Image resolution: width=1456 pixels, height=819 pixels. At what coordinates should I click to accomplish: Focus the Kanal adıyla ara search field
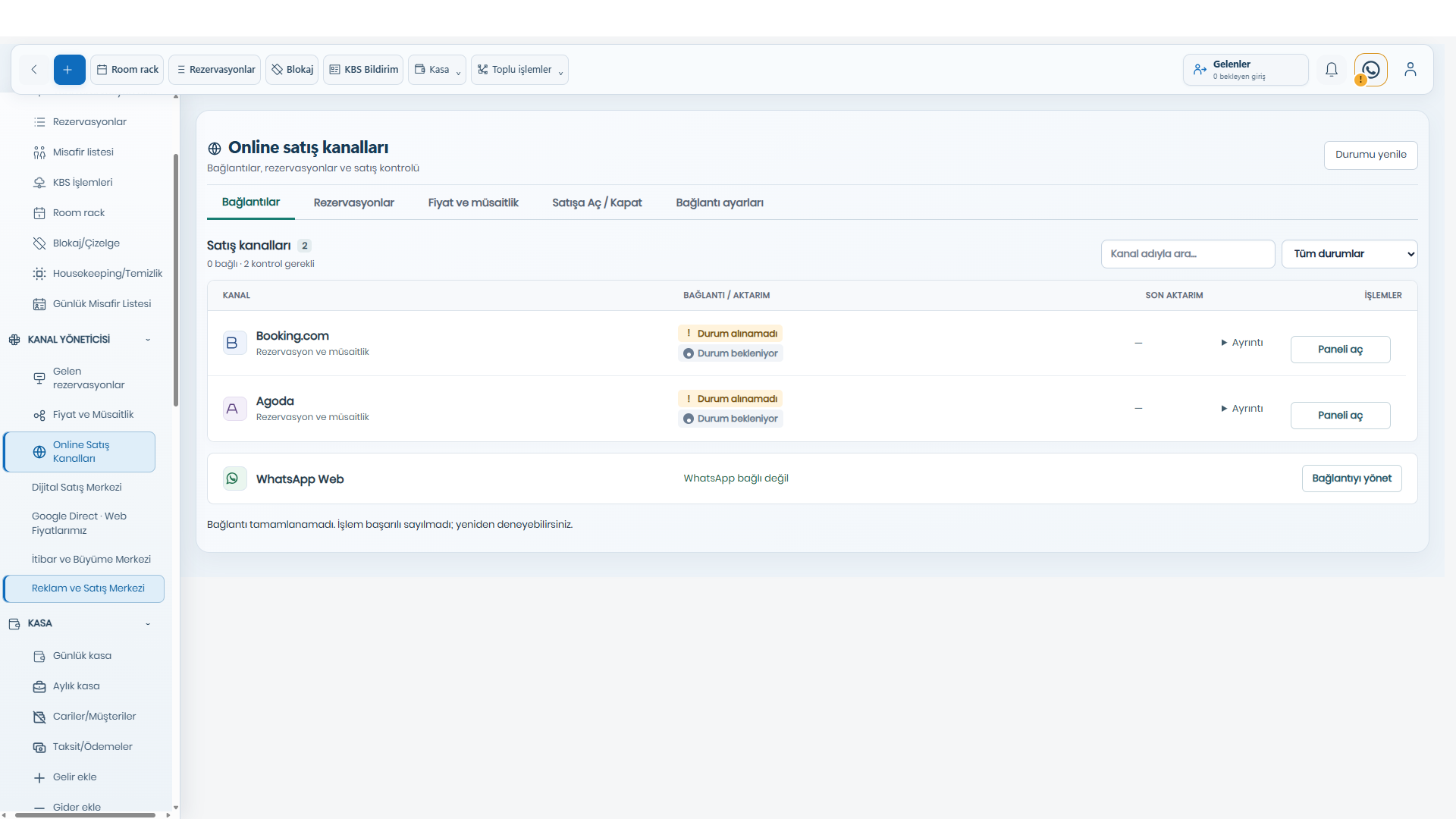(1188, 254)
